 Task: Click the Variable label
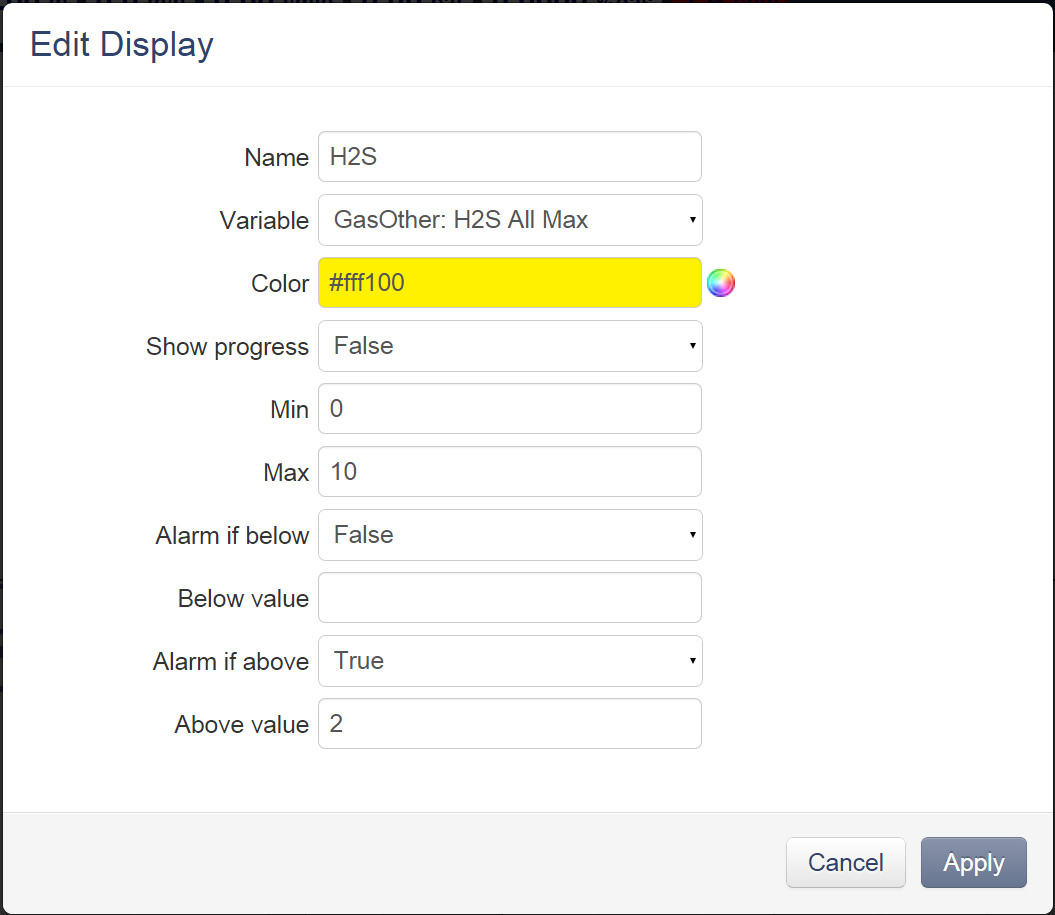coord(264,220)
